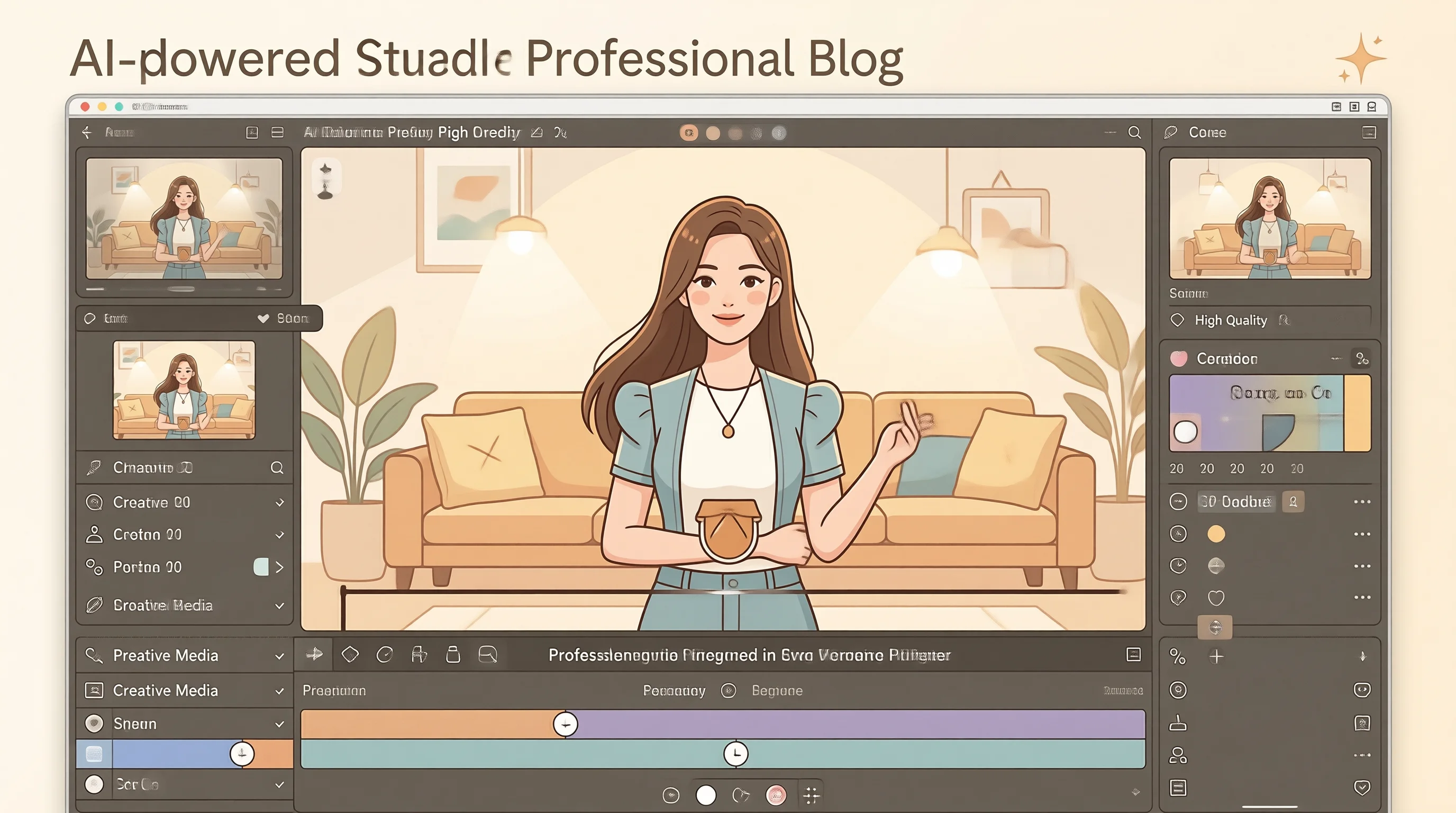The width and height of the screenshot is (1456, 813).
Task: Toggle the round marker on Sor Ce row
Action: (x=94, y=784)
